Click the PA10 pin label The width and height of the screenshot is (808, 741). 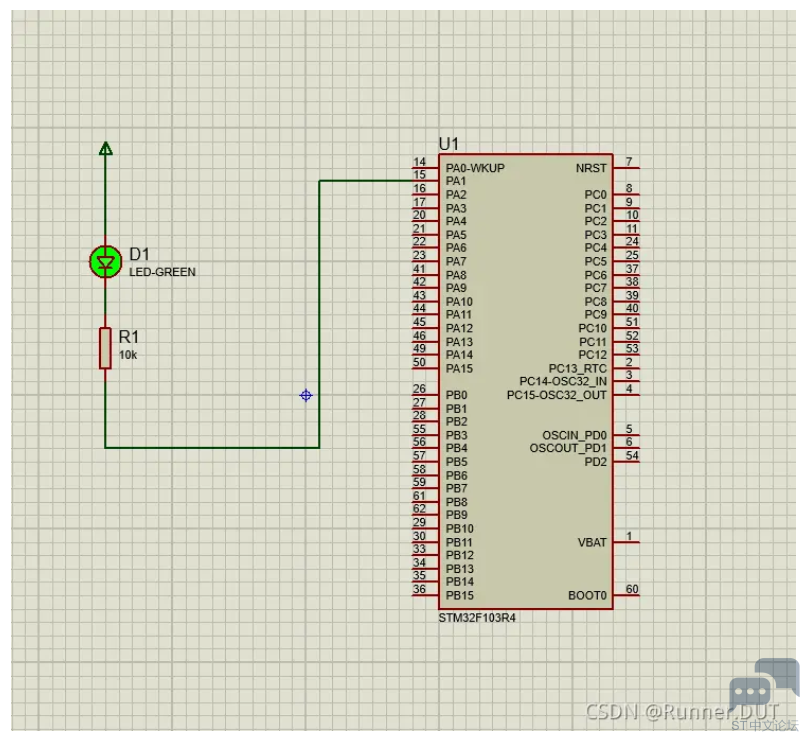point(459,301)
